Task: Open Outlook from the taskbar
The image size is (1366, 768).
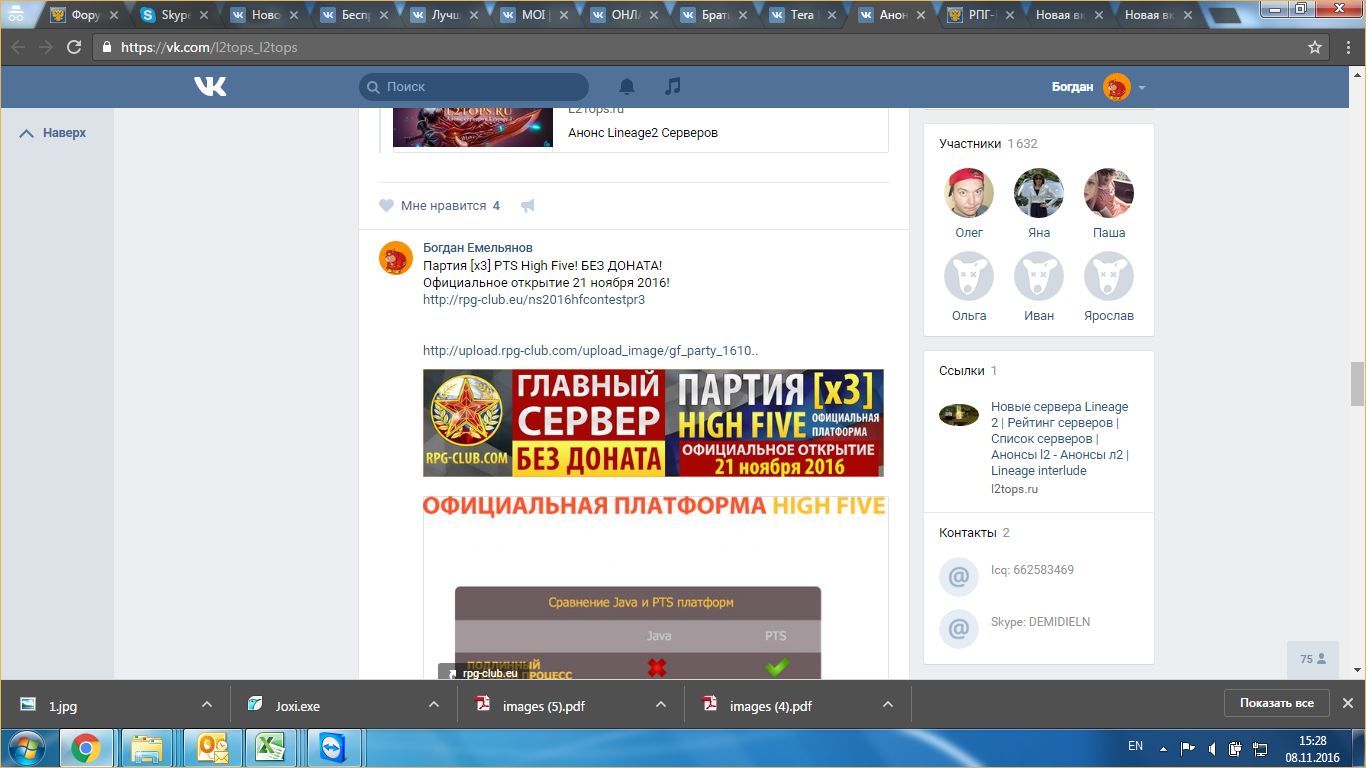Action: coord(211,749)
